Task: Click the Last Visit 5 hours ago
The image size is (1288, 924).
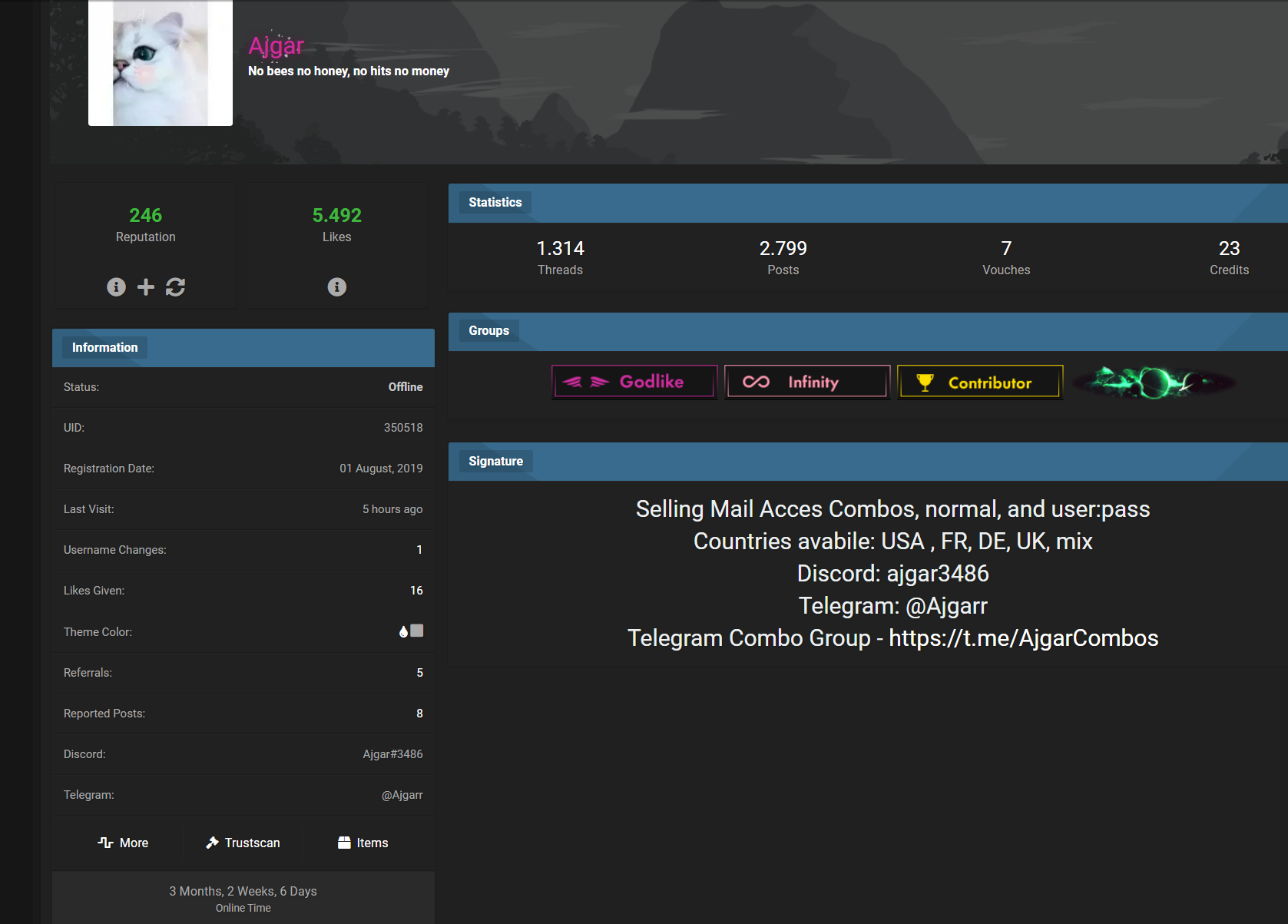Action: (392, 509)
